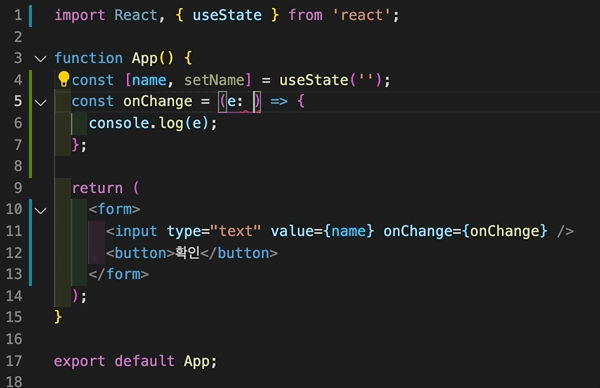Click the {onChange} handler reference
The width and height of the screenshot is (600, 388).
504,231
